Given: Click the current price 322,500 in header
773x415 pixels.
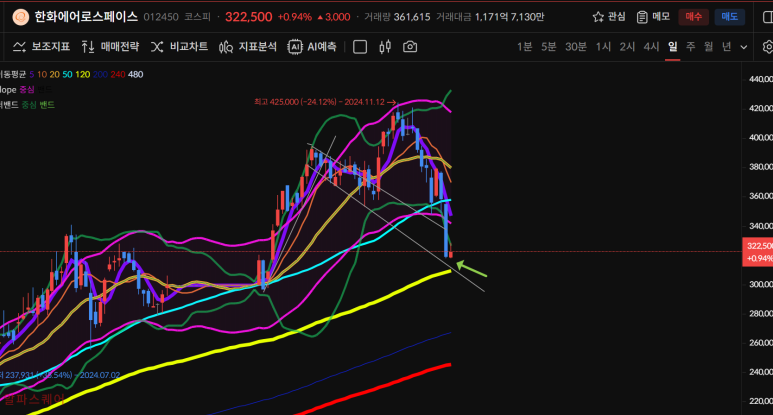Looking at the screenshot, I should pos(248,17).
